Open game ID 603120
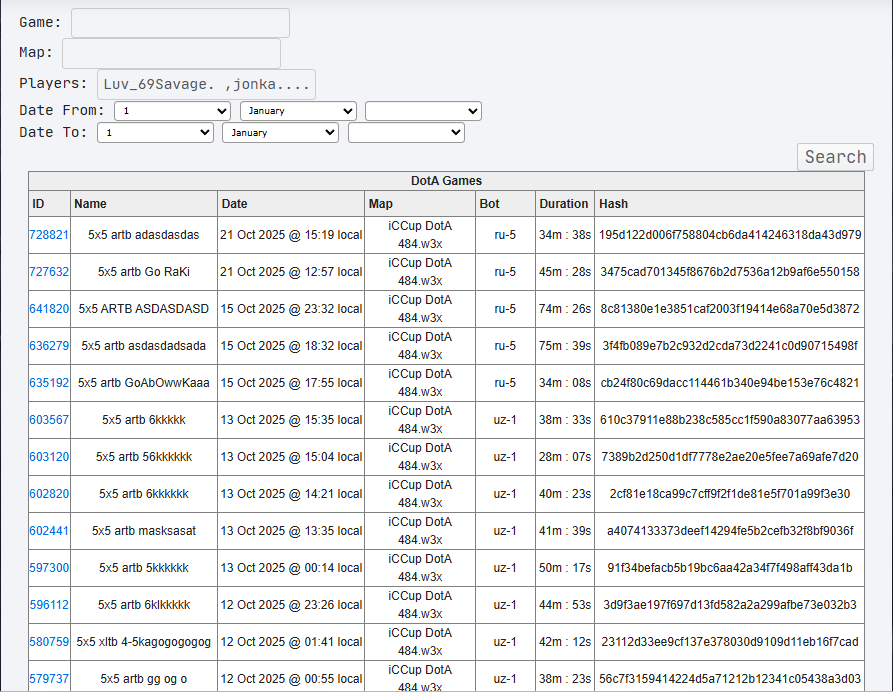Image resolution: width=893 pixels, height=692 pixels. tap(49, 457)
